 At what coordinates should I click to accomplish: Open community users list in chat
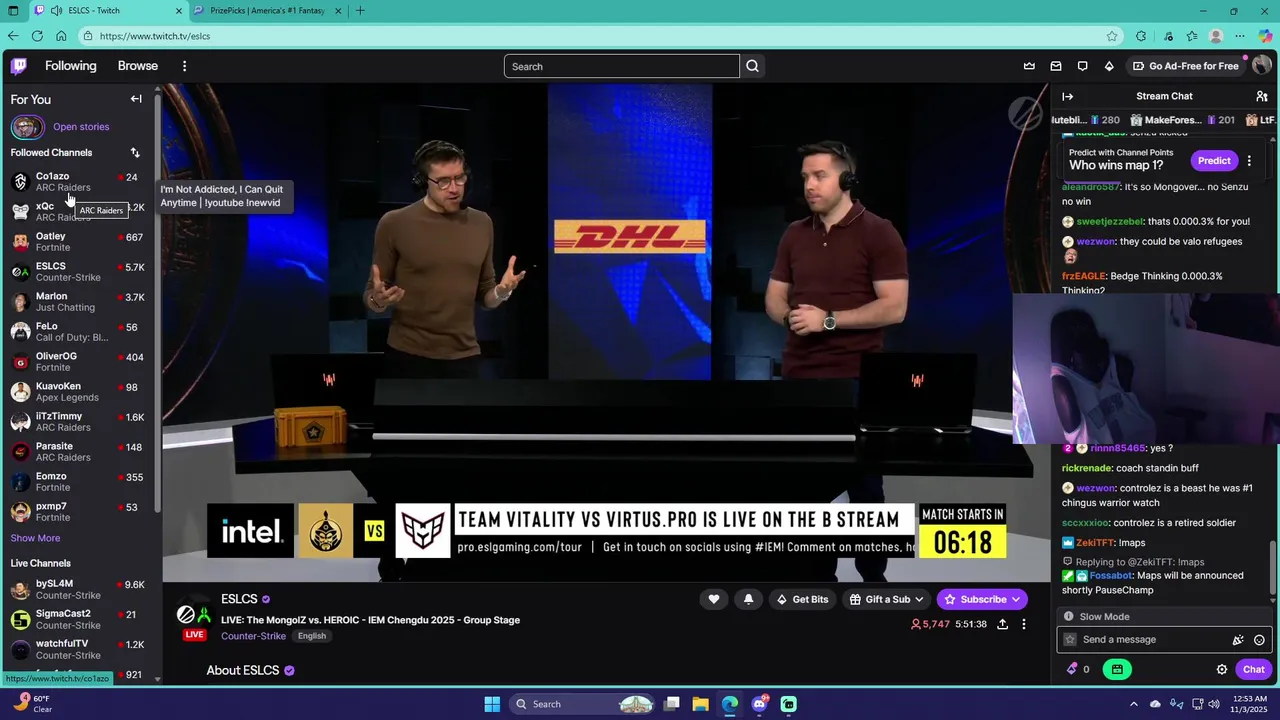[1262, 96]
